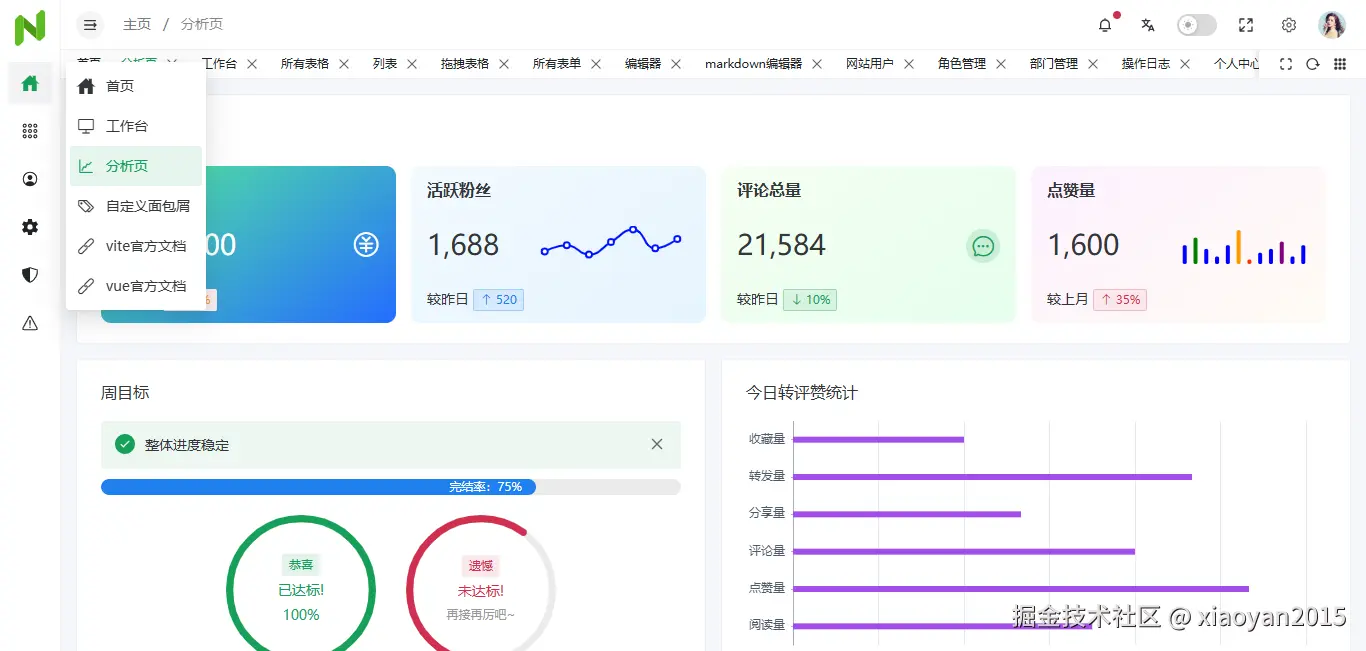Switch to the 操作日志 tab

click(x=1146, y=64)
